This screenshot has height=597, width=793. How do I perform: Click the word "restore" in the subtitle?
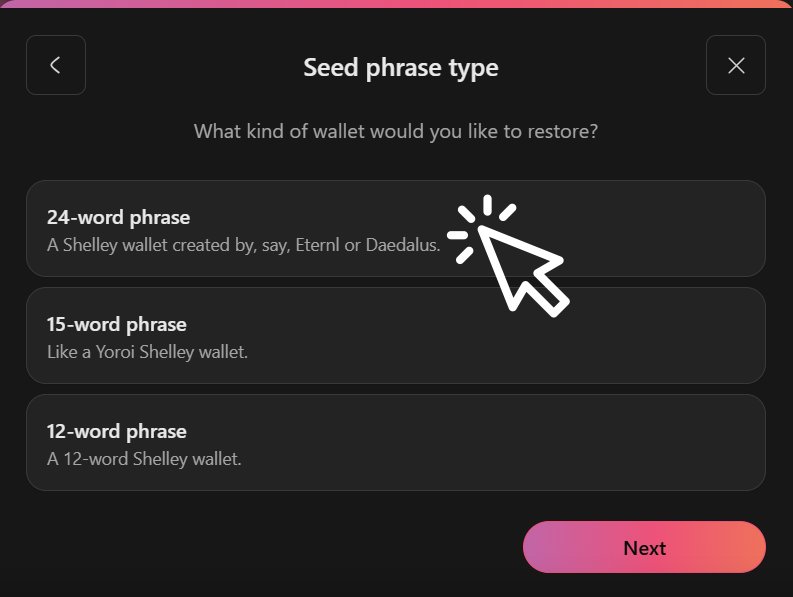pos(565,131)
